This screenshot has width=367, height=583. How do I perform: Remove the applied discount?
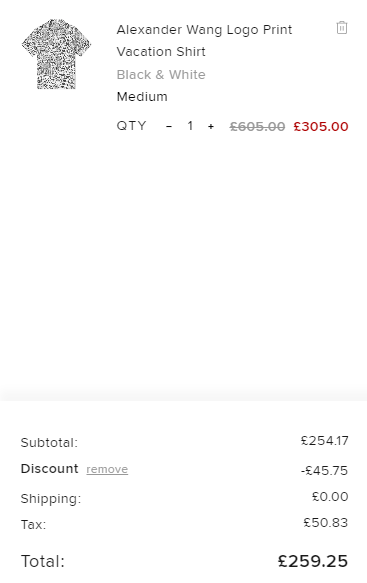click(107, 469)
